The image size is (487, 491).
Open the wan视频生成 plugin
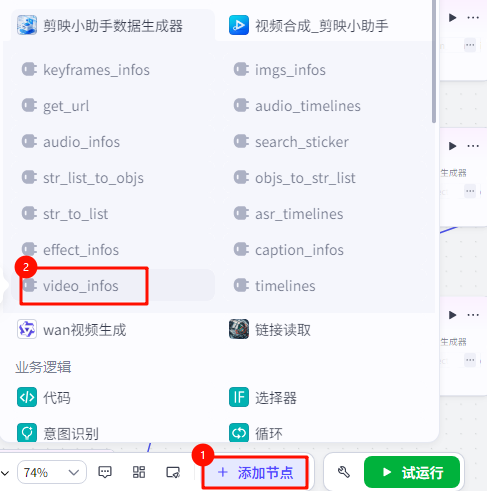coord(72,330)
